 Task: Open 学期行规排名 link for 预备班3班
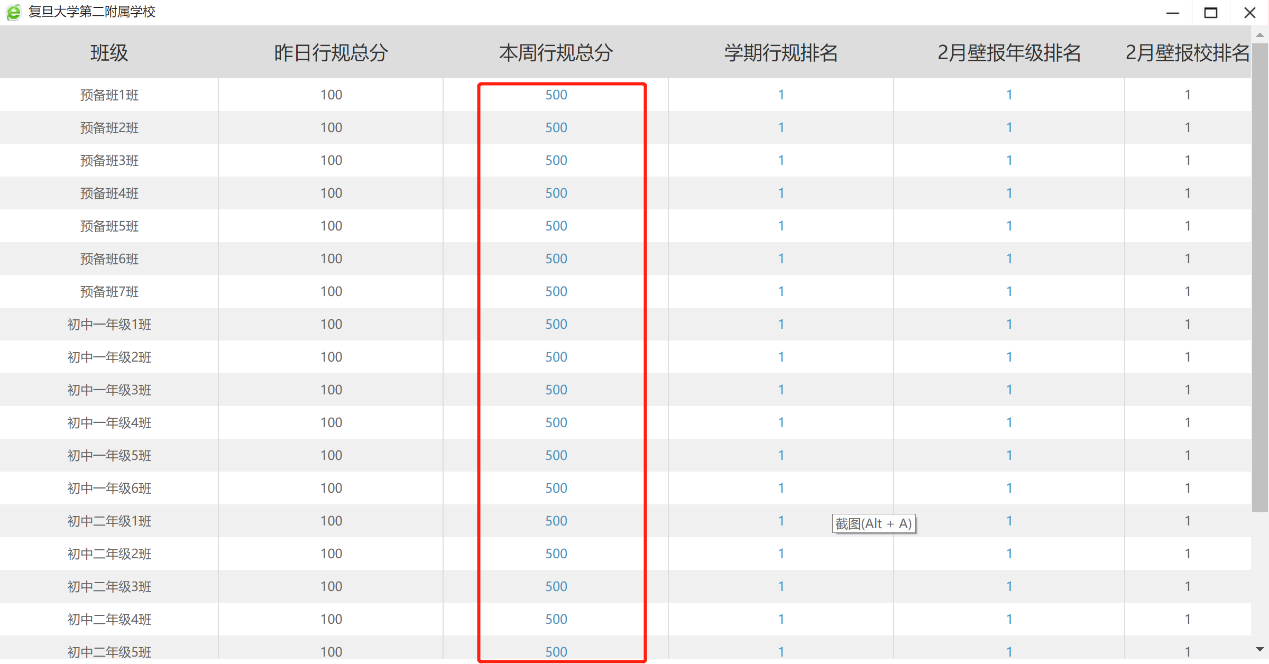[x=781, y=161]
